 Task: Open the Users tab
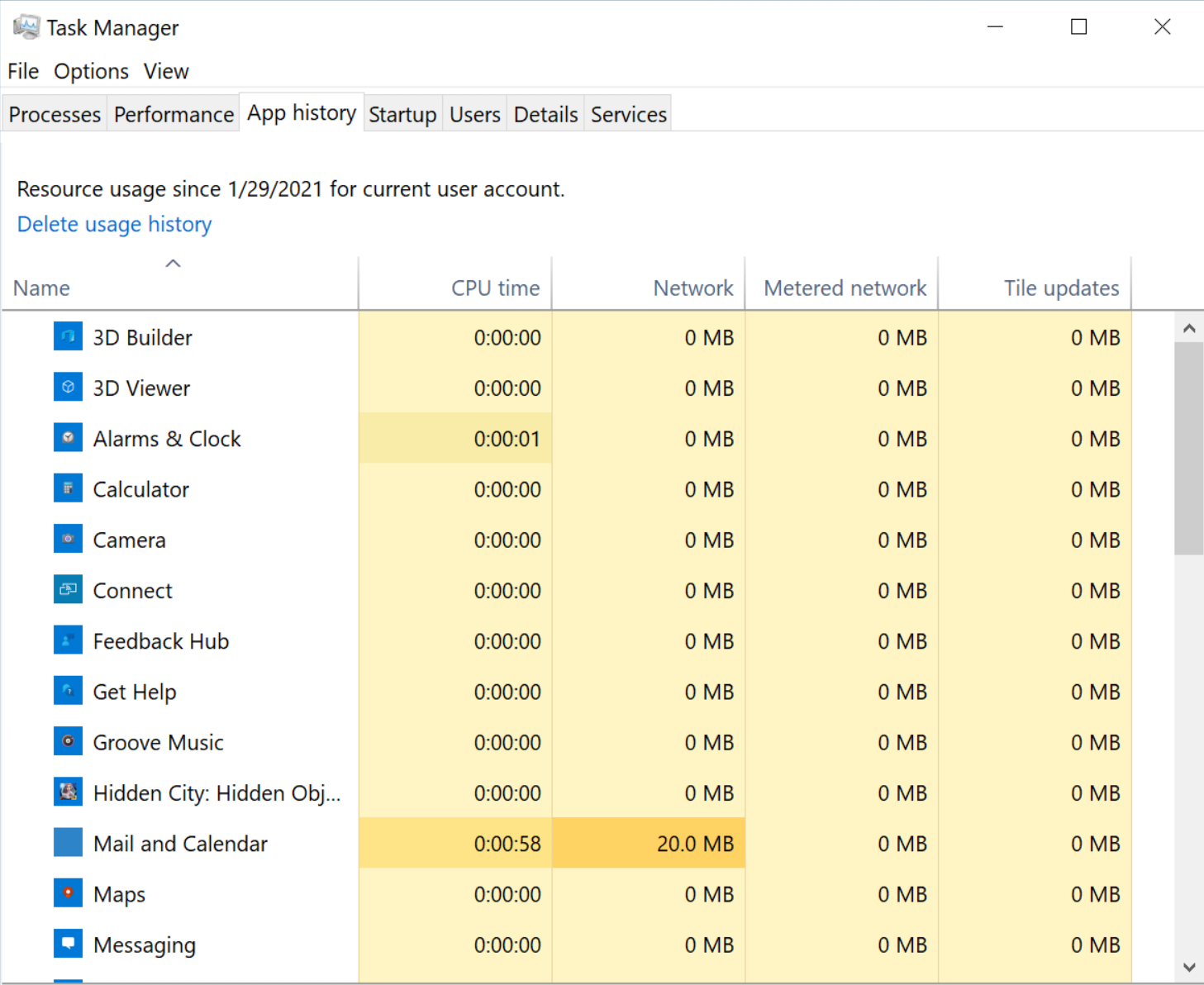475,114
